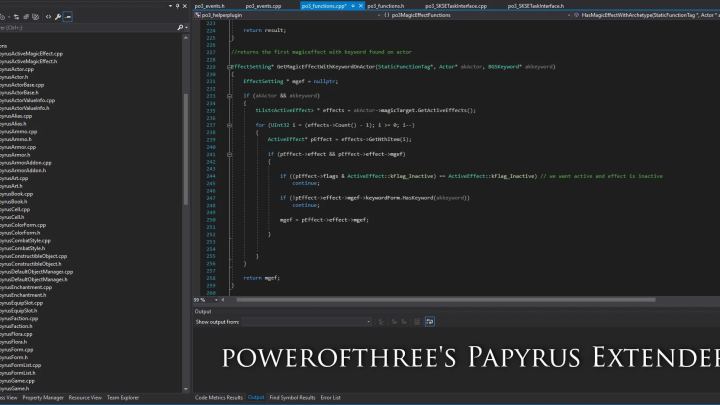Select the po3_functions.cpp tab

pyautogui.click(x=324, y=6)
